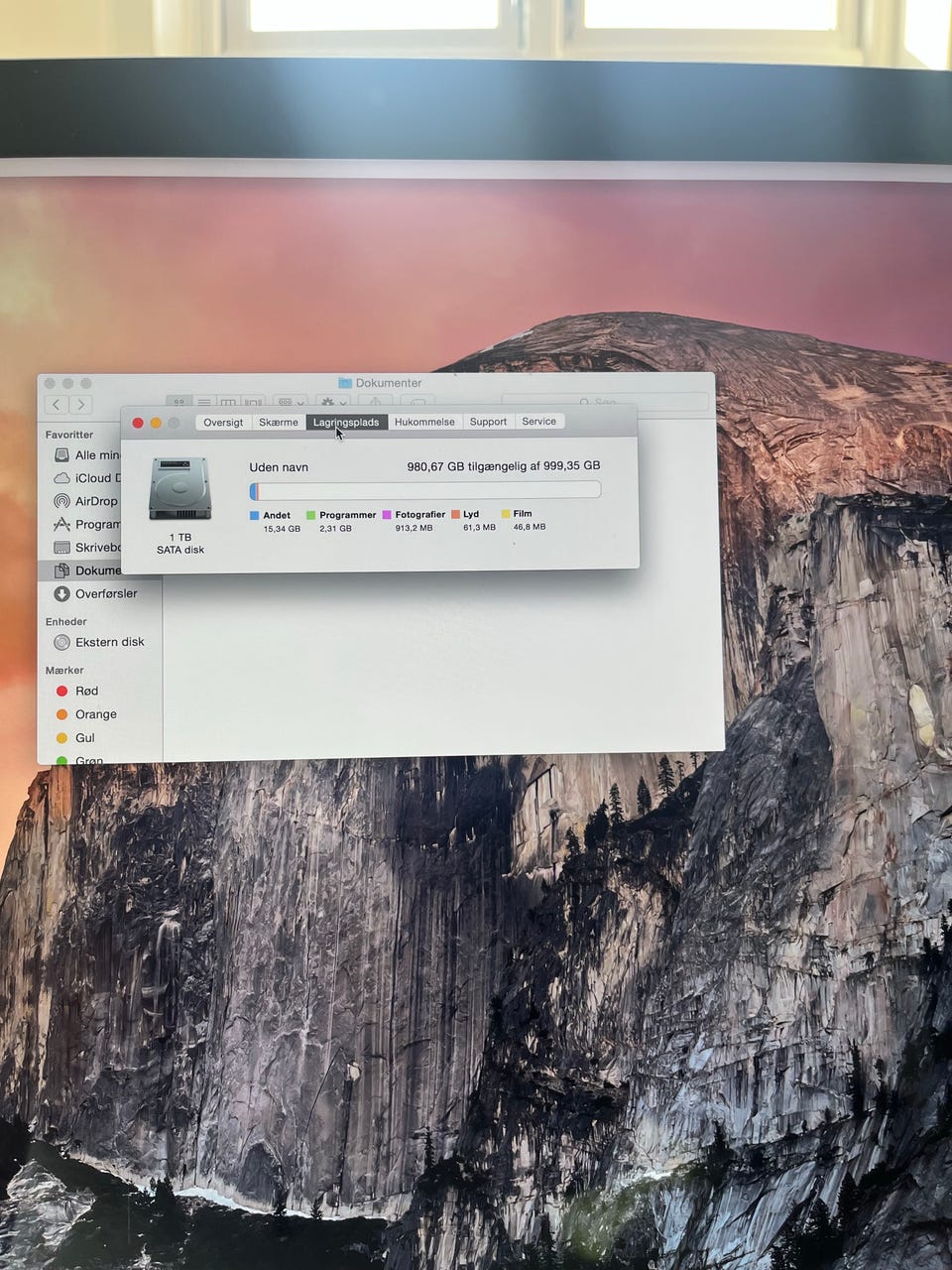Minimize the system information window
952x1270 pixels.
click(x=156, y=423)
